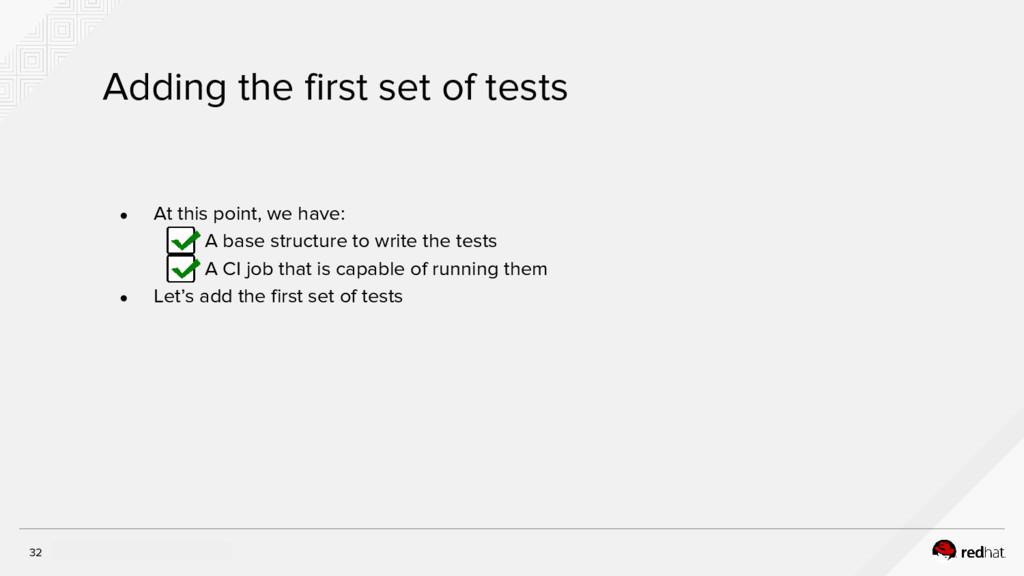The height and width of the screenshot is (576, 1024).
Task: Click the horizontal footer divider line
Action: (510, 529)
